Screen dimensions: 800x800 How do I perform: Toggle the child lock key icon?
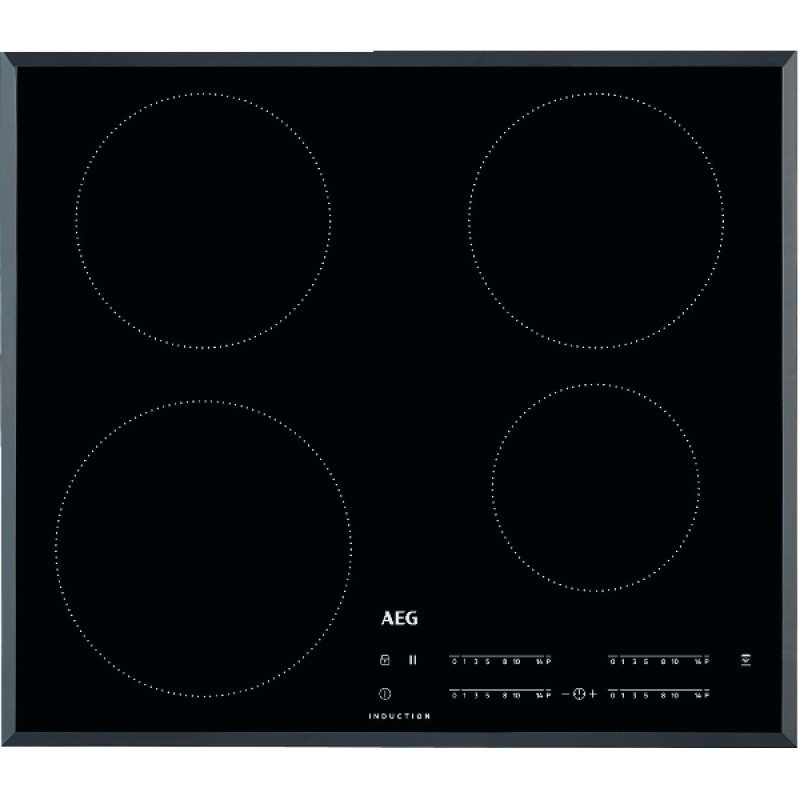pos(385,660)
